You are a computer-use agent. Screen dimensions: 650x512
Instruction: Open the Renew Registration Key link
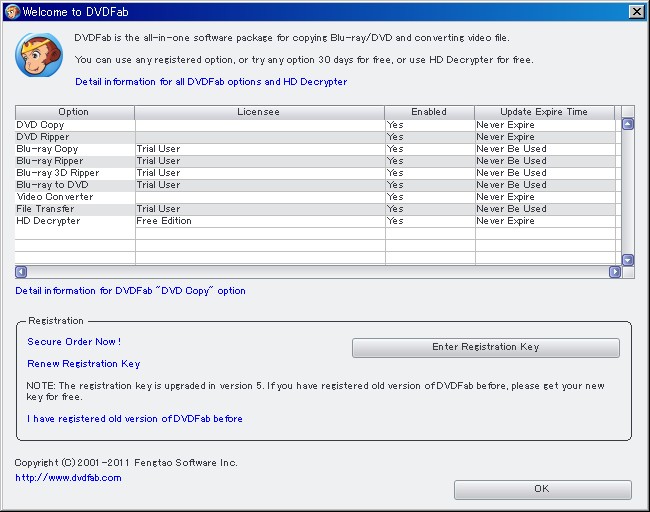[x=83, y=364]
